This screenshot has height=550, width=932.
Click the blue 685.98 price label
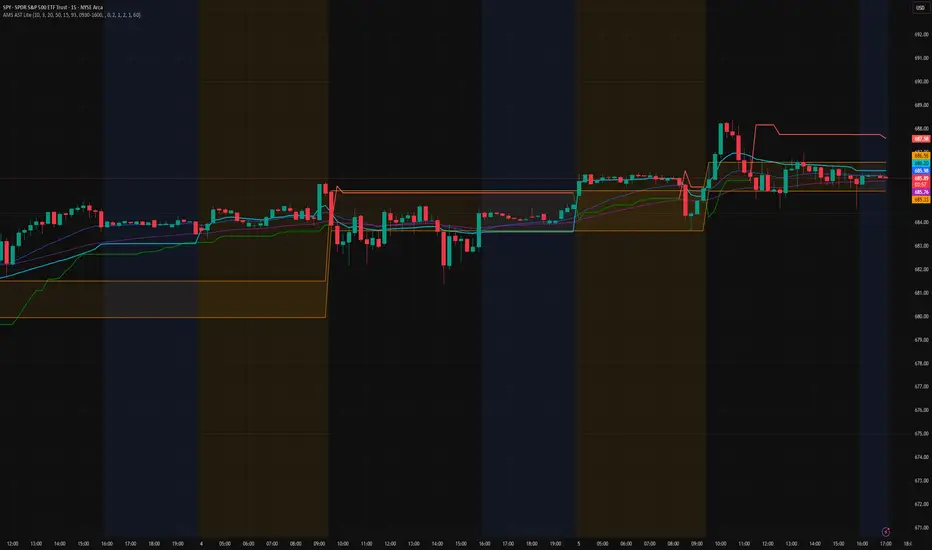(921, 171)
